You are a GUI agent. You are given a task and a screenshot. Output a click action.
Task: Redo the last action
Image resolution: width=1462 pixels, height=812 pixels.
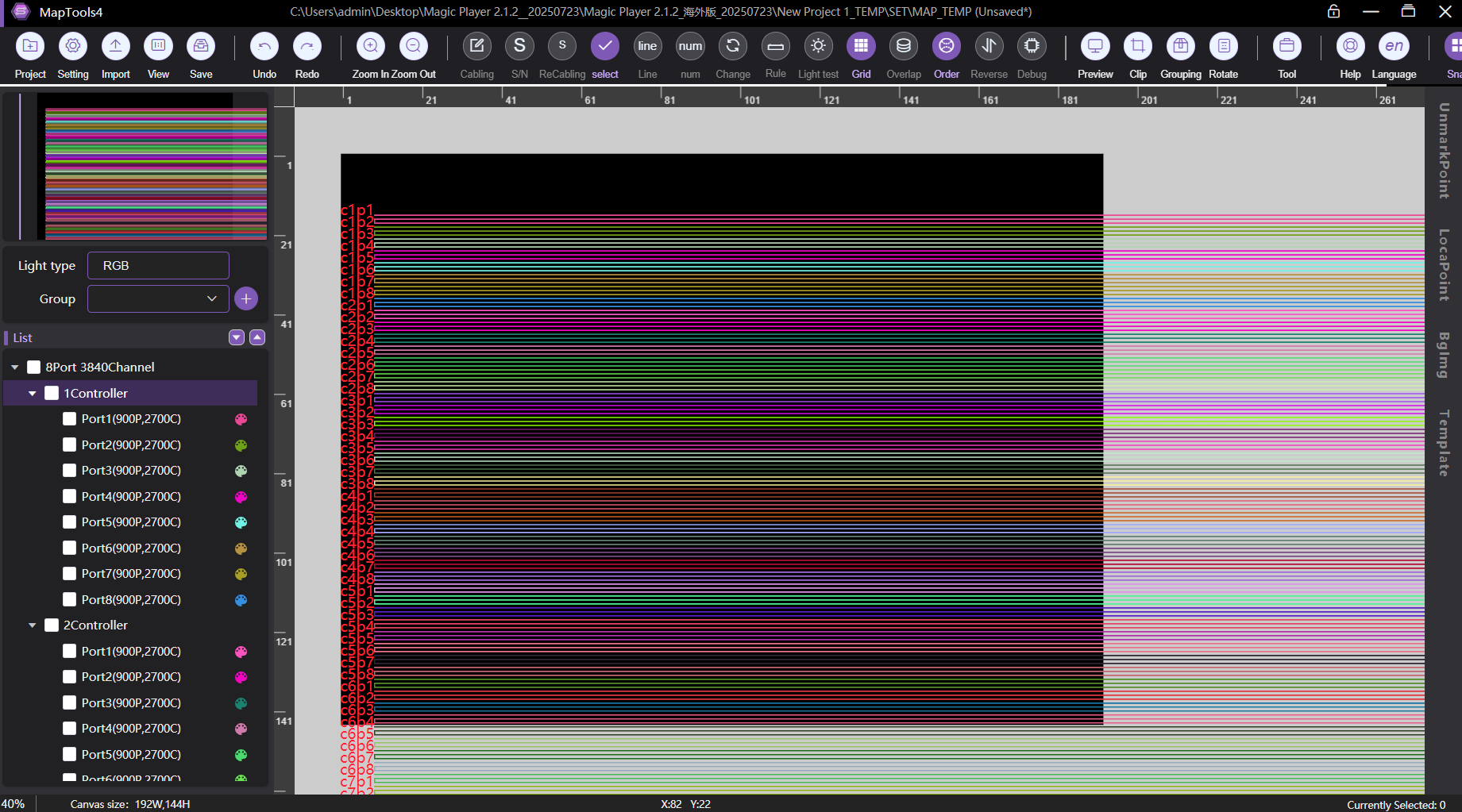click(x=307, y=47)
